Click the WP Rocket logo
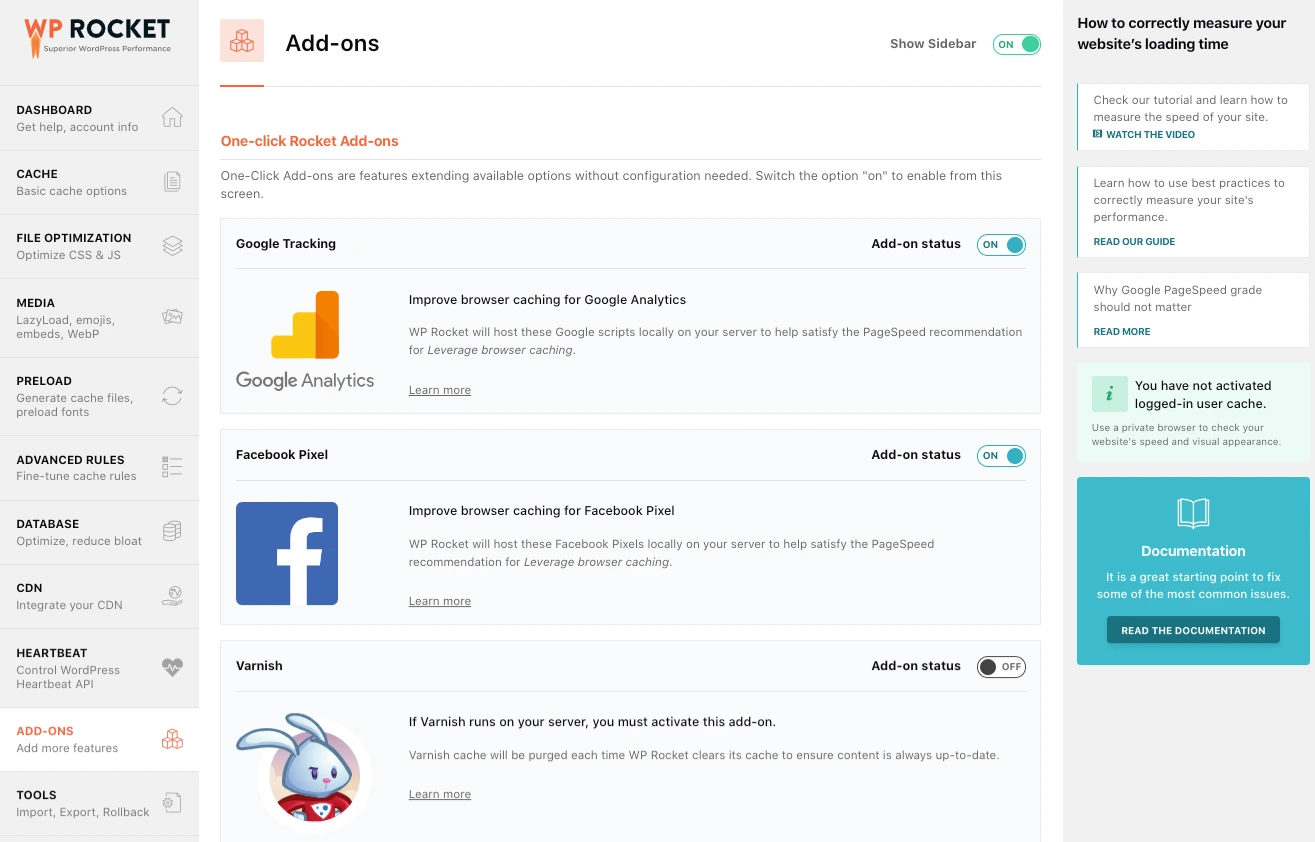Screen dimensions: 1315x842 point(98,37)
